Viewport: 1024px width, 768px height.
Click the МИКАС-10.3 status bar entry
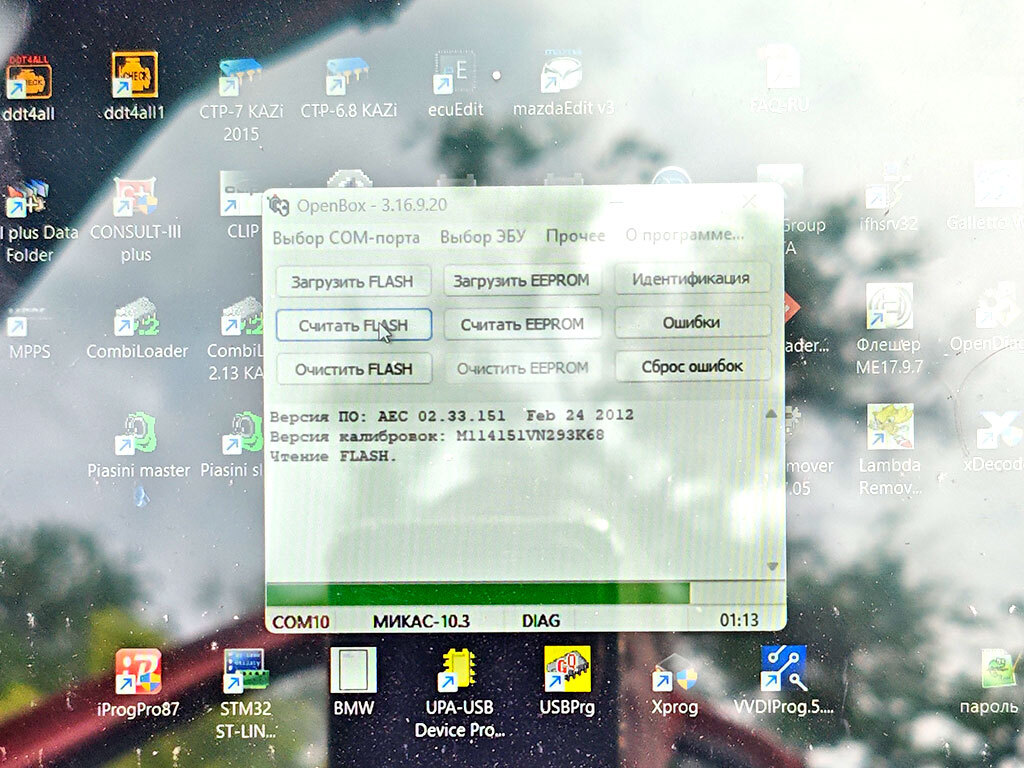tap(421, 621)
